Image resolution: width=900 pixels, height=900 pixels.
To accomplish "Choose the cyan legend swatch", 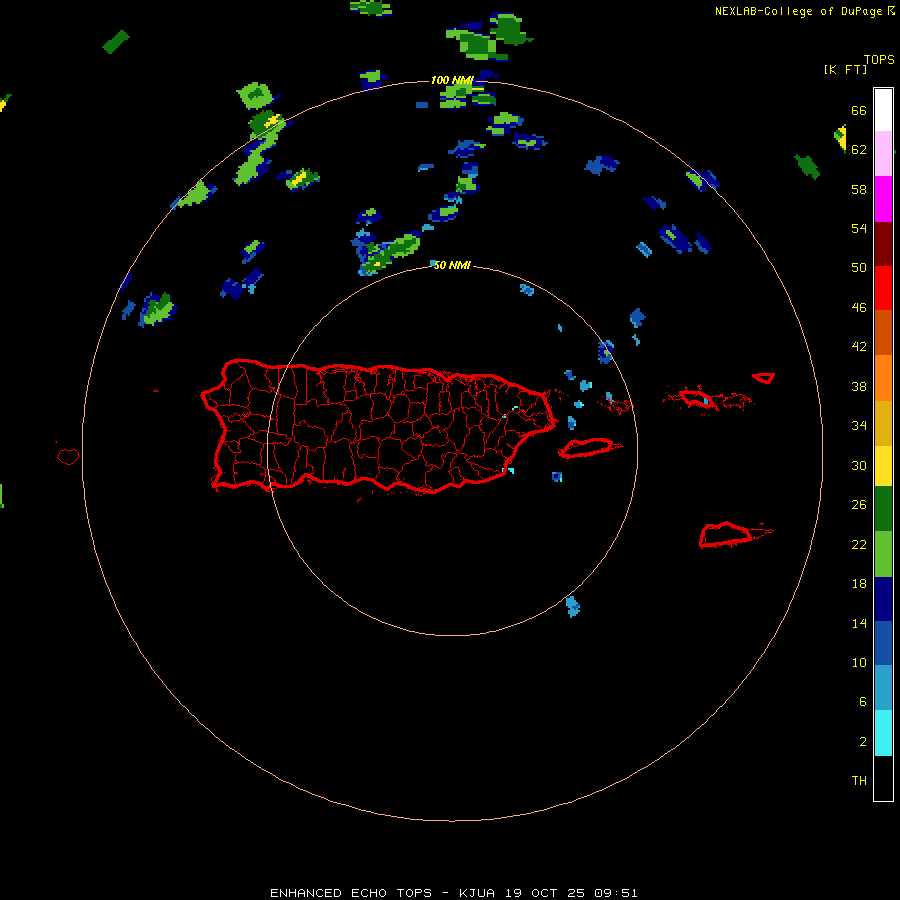I will pyautogui.click(x=883, y=733).
